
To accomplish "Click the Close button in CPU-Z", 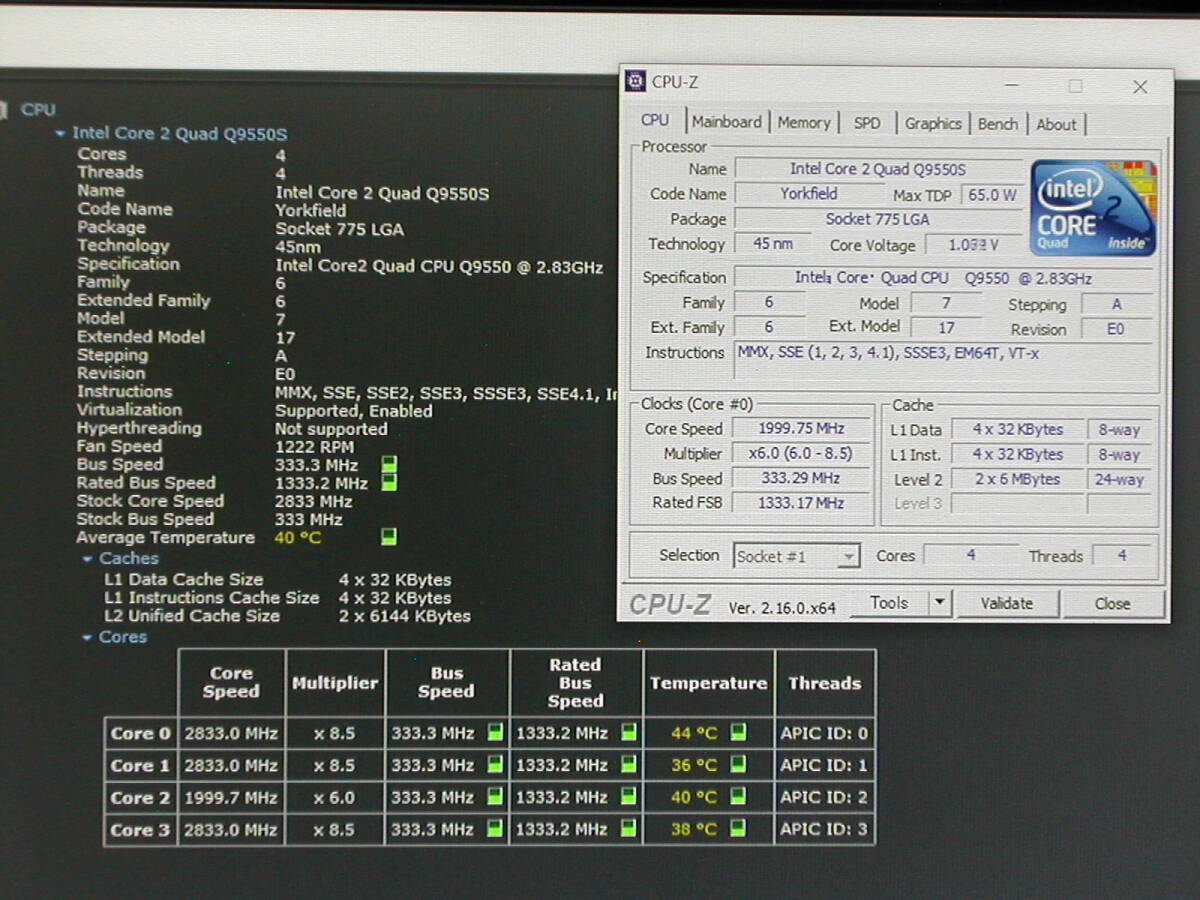I will (x=1112, y=604).
